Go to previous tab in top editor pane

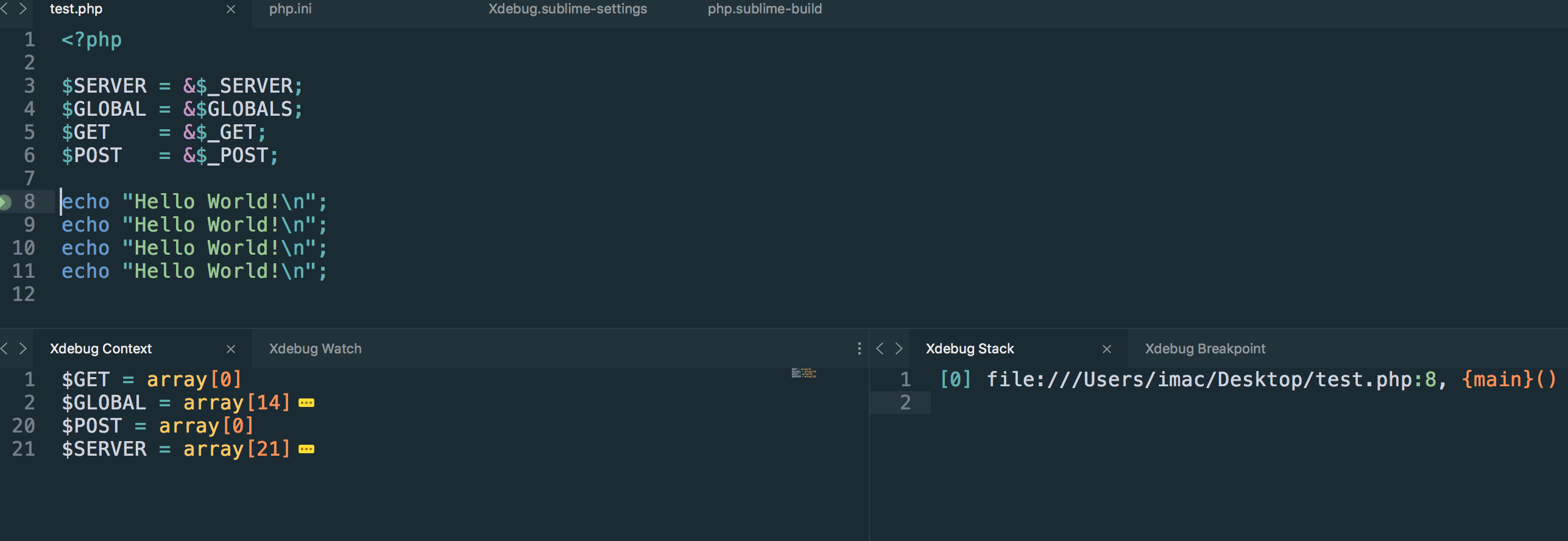pos(5,9)
